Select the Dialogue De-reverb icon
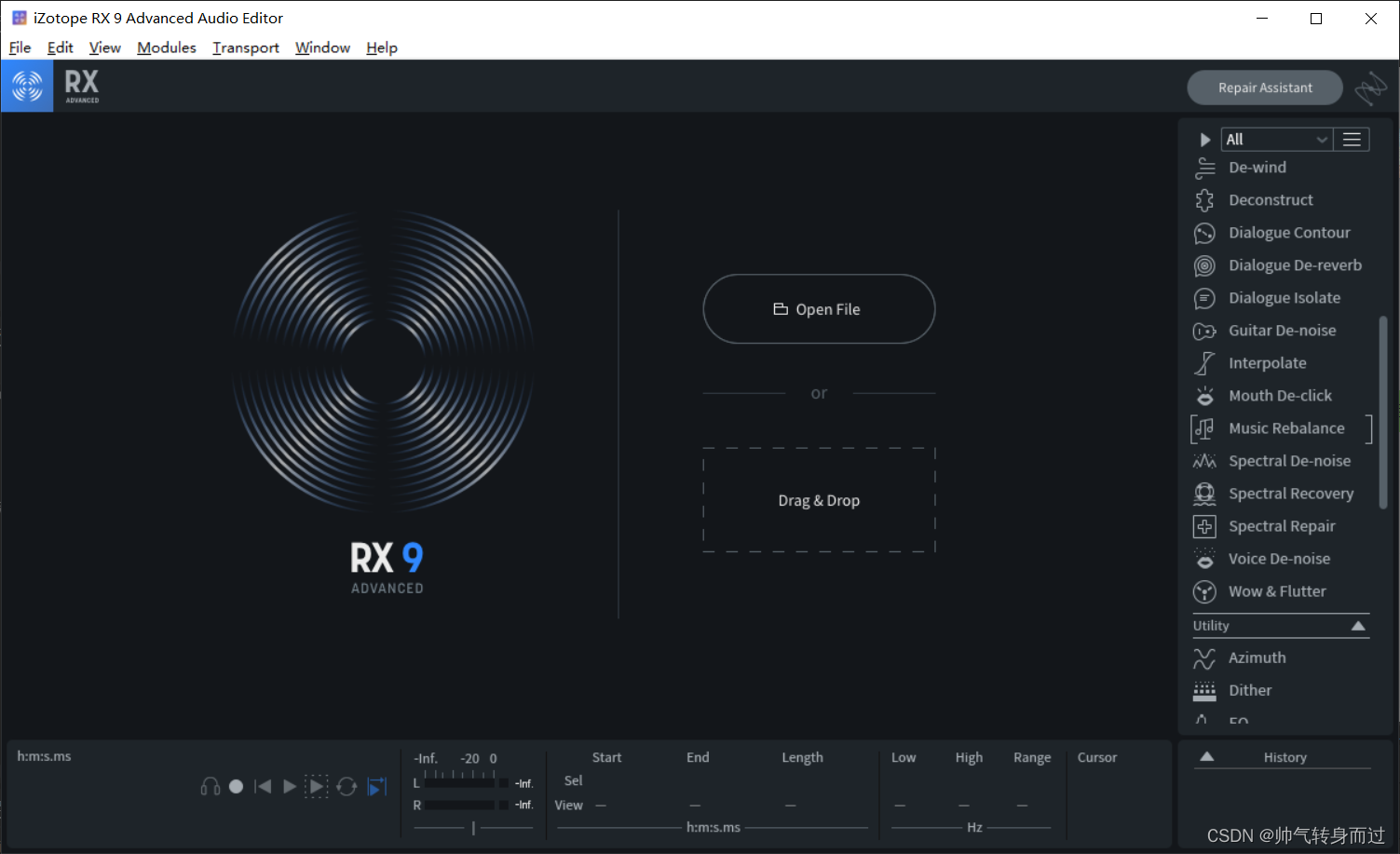Screen dimensions: 1400x854 click(1204, 265)
